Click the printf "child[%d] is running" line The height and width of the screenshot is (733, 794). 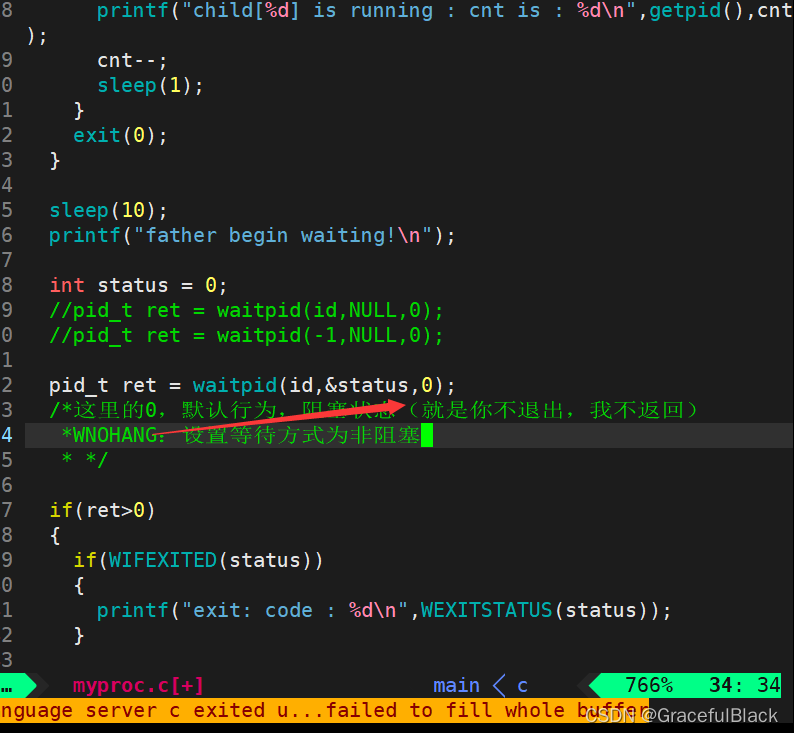444,11
